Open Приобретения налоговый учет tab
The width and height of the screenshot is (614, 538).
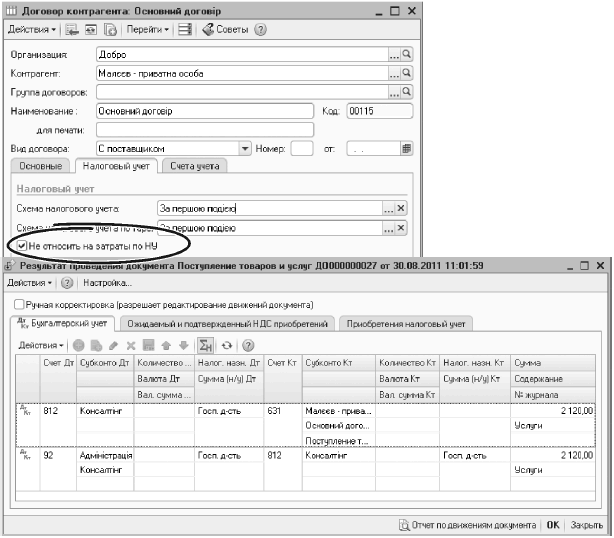pyautogui.click(x=405, y=323)
